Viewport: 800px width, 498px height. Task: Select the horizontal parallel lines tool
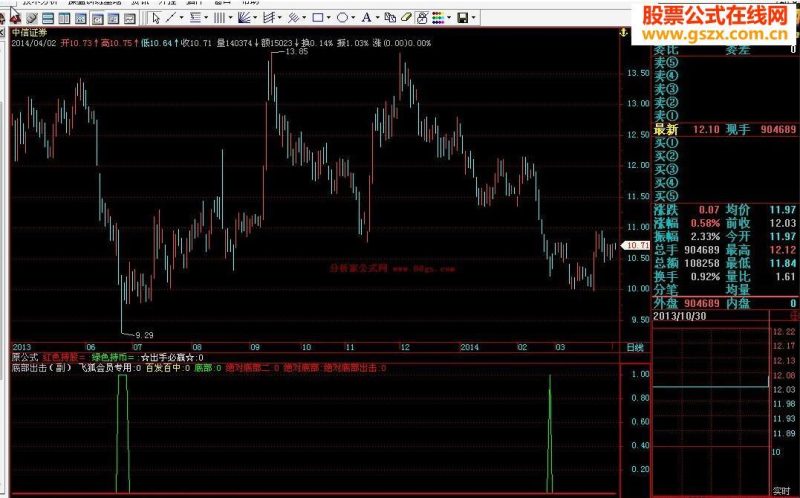195,18
